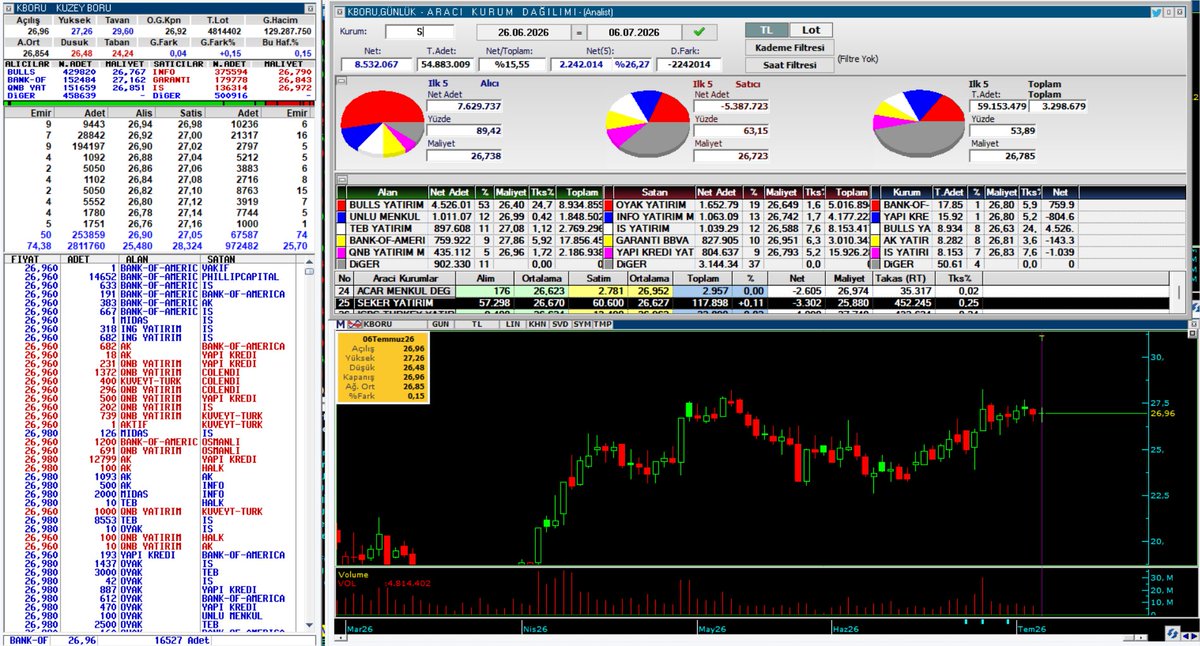This screenshot has height=646, width=1200.
Task: Sort by the Kurum column header in the totals table
Action: [908, 191]
